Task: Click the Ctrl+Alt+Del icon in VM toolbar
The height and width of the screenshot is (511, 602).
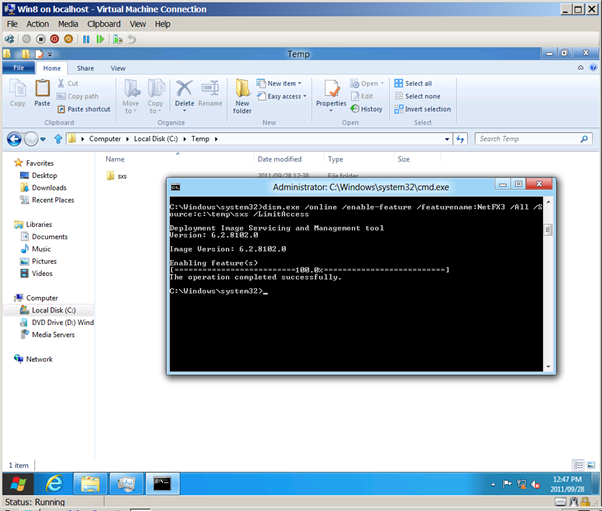Action: 9,39
